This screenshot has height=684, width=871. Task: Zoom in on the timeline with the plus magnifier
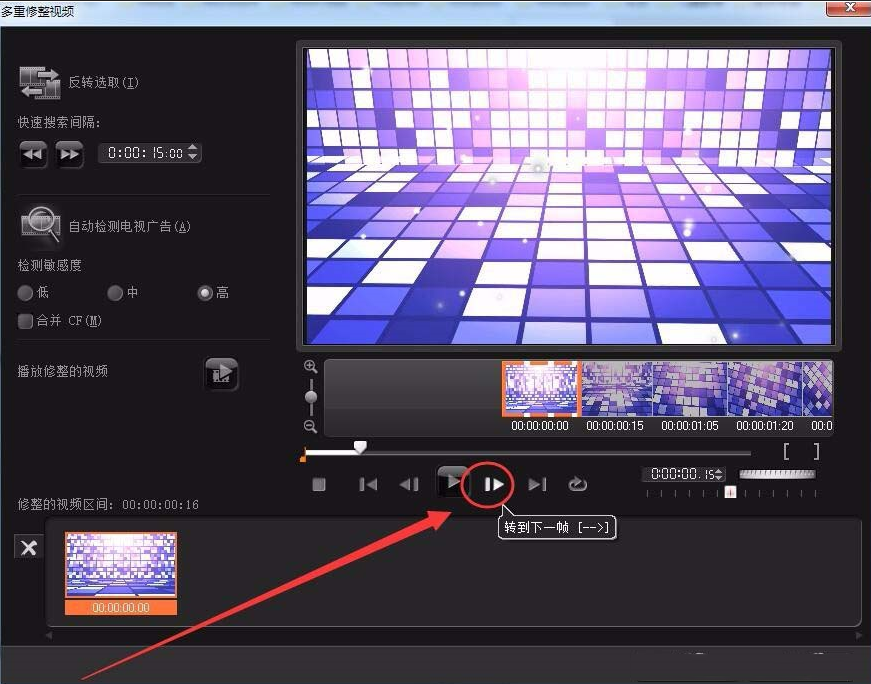[310, 367]
